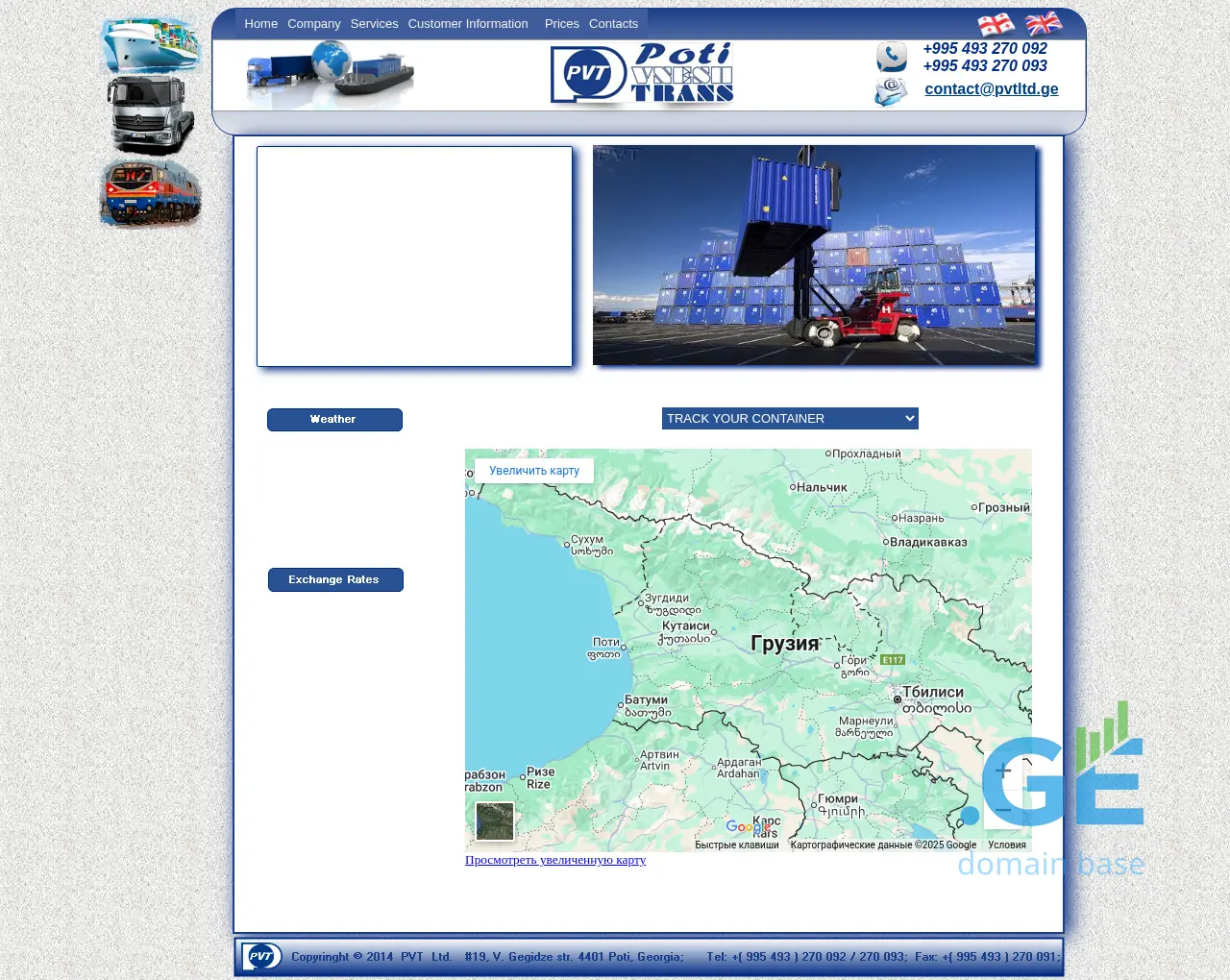Click the truck sidebar icon
Image resolution: width=1230 pixels, height=980 pixels.
[150, 115]
